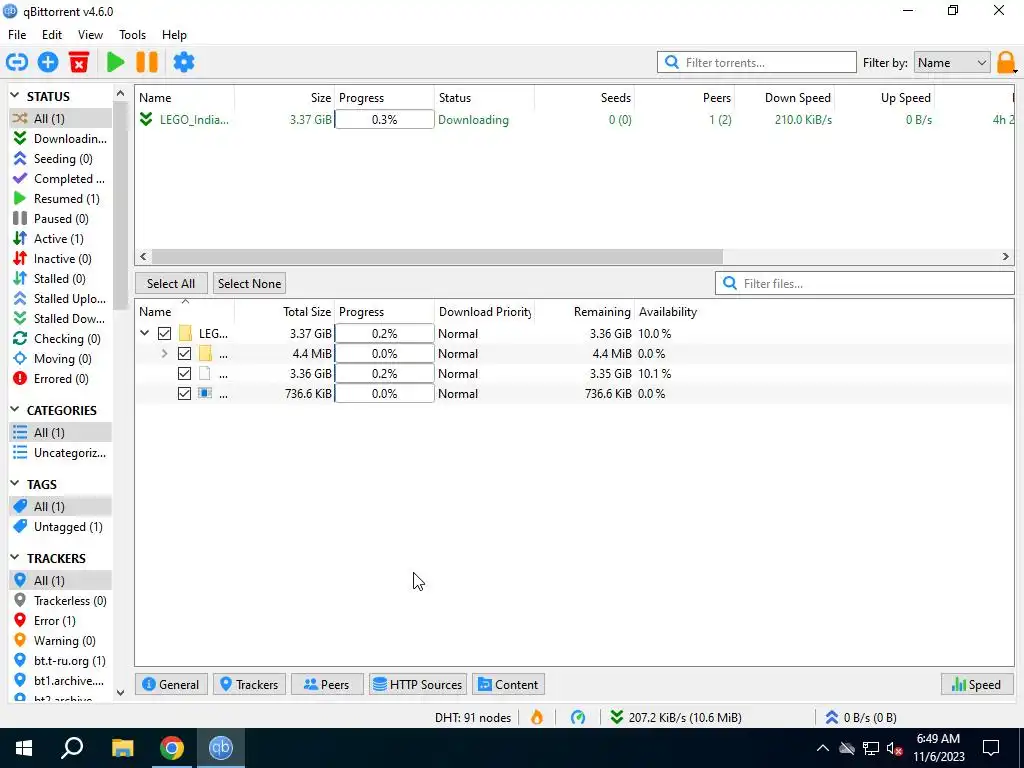Viewport: 1024px width, 768px height.
Task: Select the Seeding (0) status filter
Action: pos(60,159)
